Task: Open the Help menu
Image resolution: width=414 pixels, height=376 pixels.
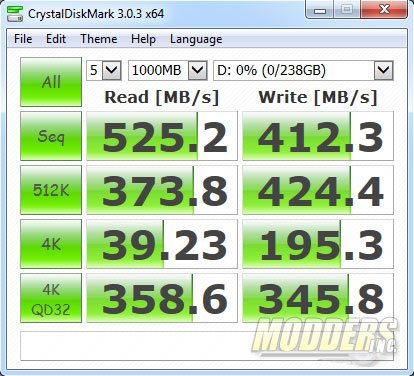Action: pos(143,39)
